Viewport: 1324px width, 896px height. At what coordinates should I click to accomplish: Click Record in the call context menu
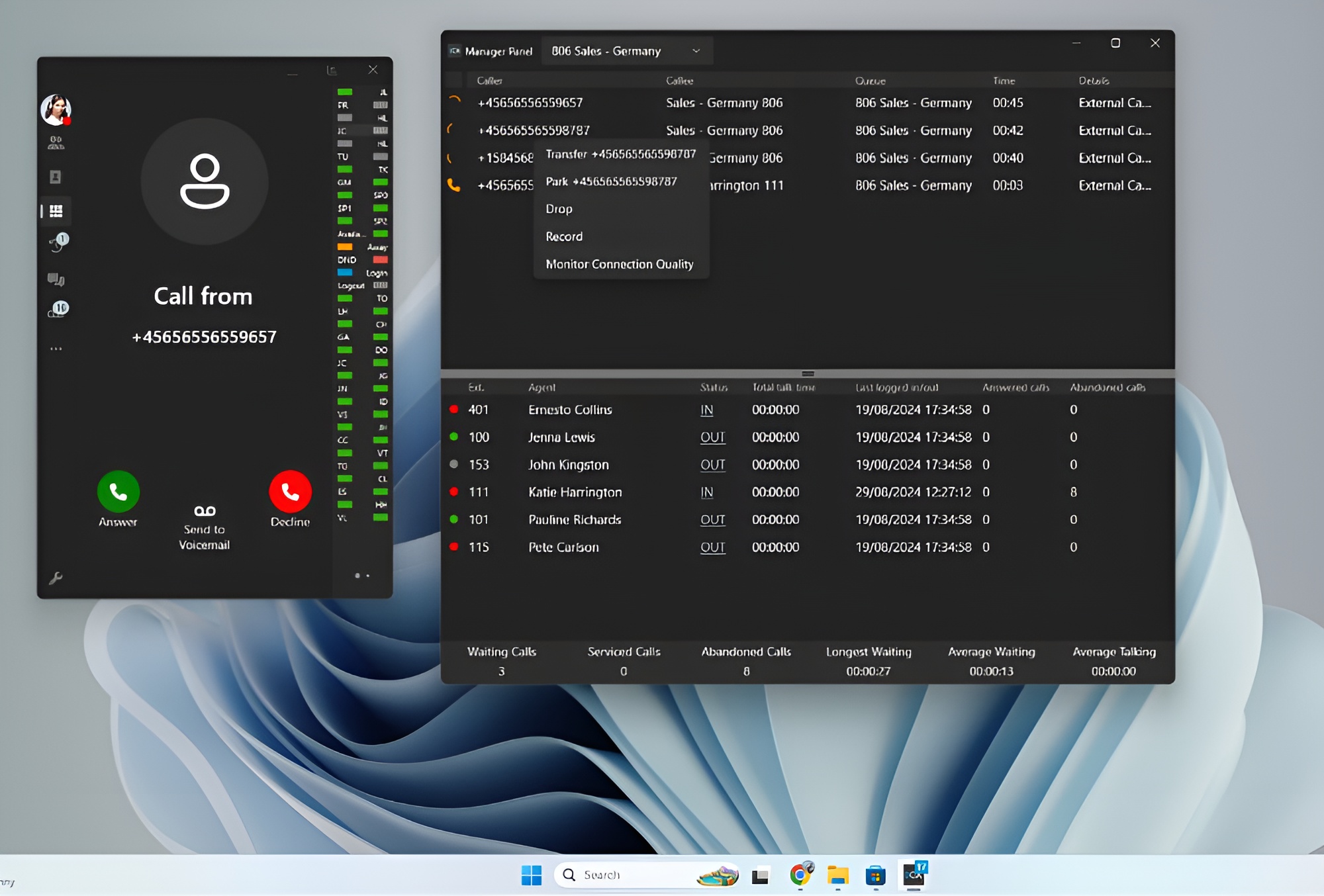pos(564,237)
